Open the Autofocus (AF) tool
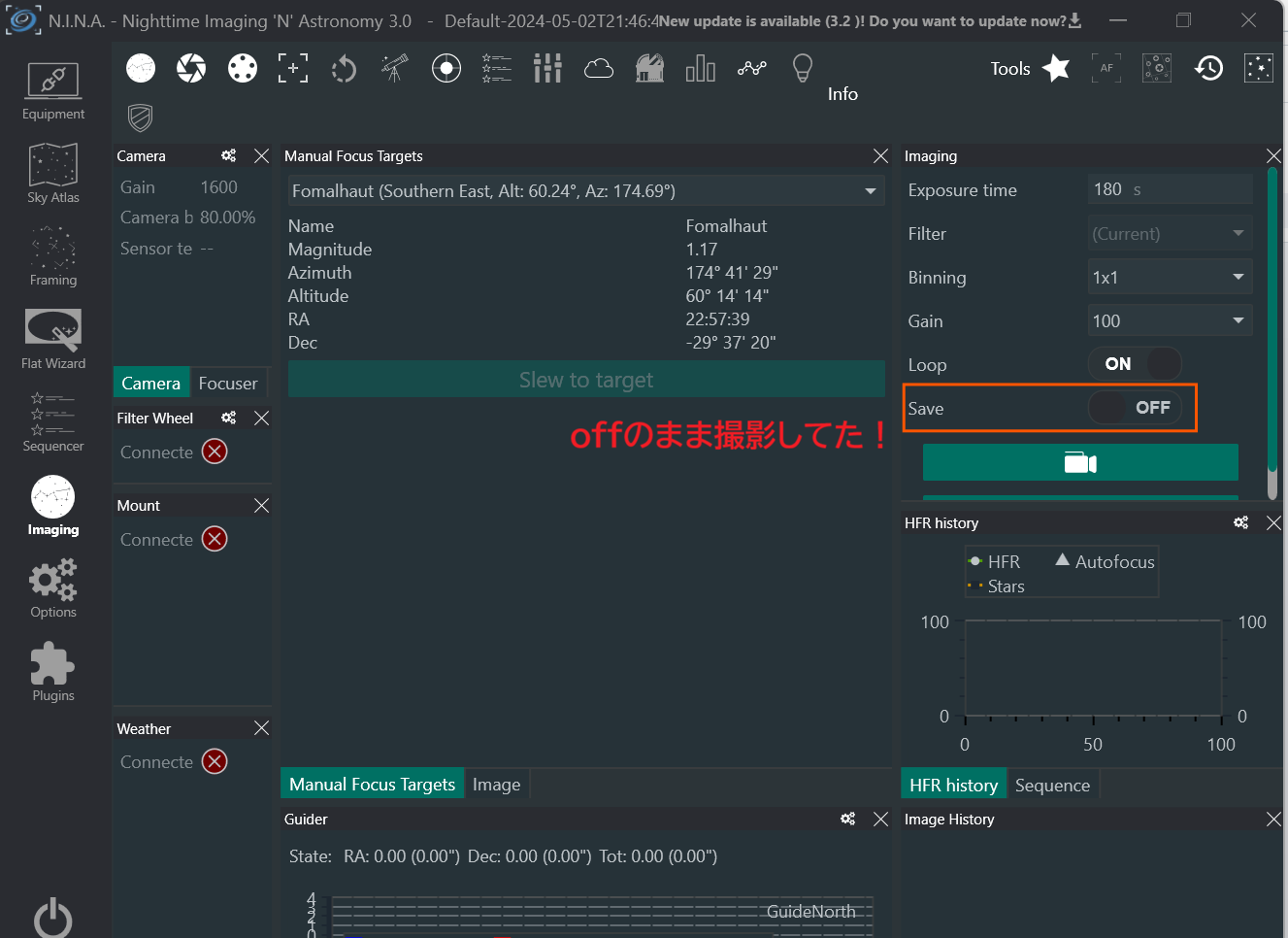Image resolution: width=1288 pixels, height=938 pixels. point(1106,68)
